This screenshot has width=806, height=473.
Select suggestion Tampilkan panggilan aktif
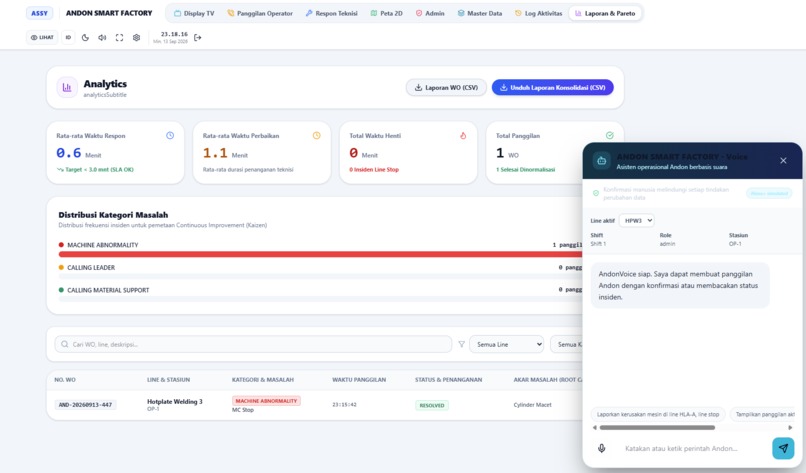pyautogui.click(x=762, y=414)
